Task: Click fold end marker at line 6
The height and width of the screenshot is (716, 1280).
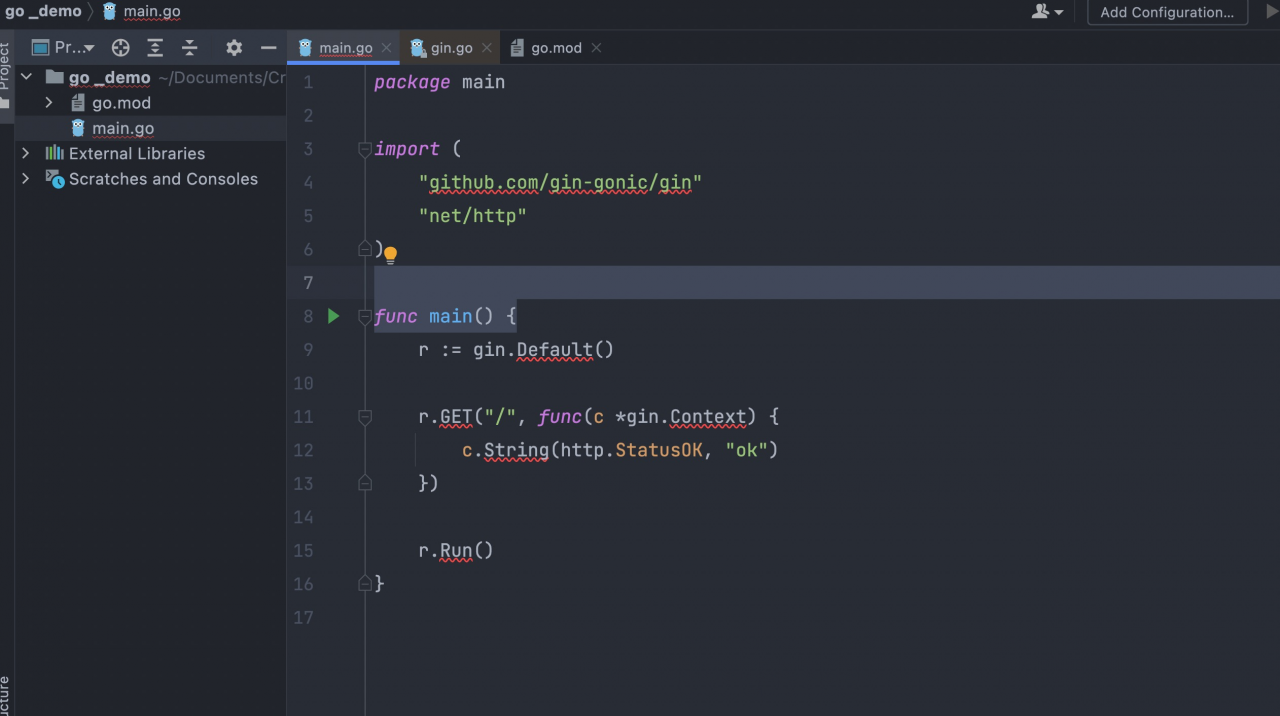Action: tap(365, 249)
